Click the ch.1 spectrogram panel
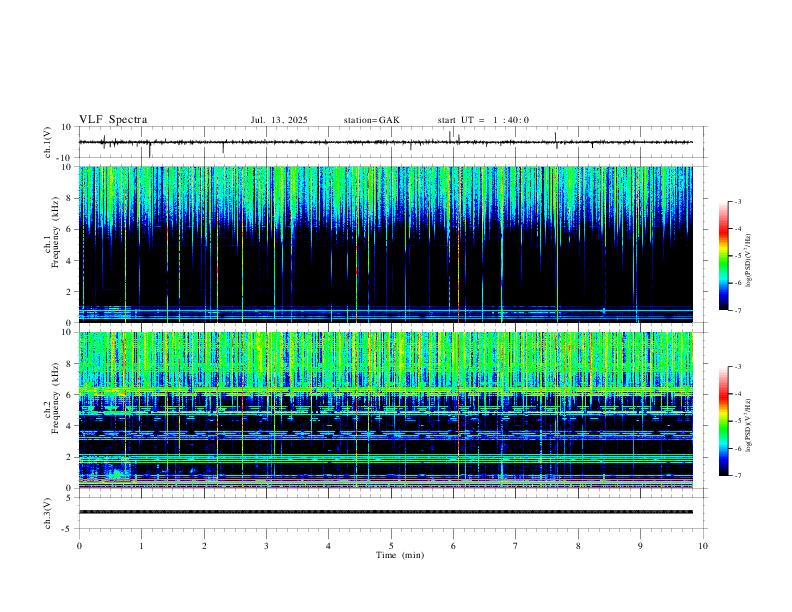The height and width of the screenshot is (612, 792). click(385, 244)
